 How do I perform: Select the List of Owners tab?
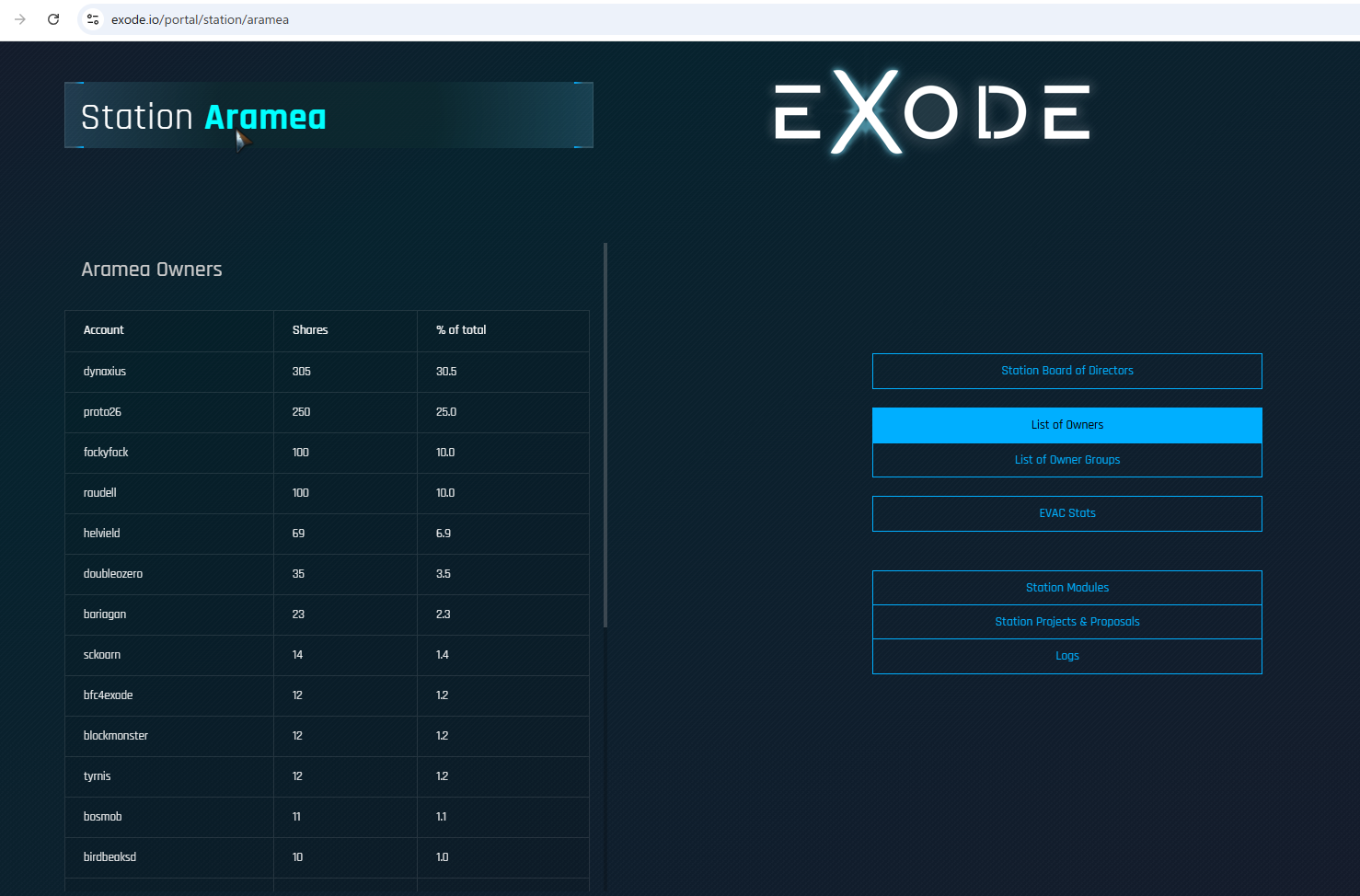point(1067,425)
